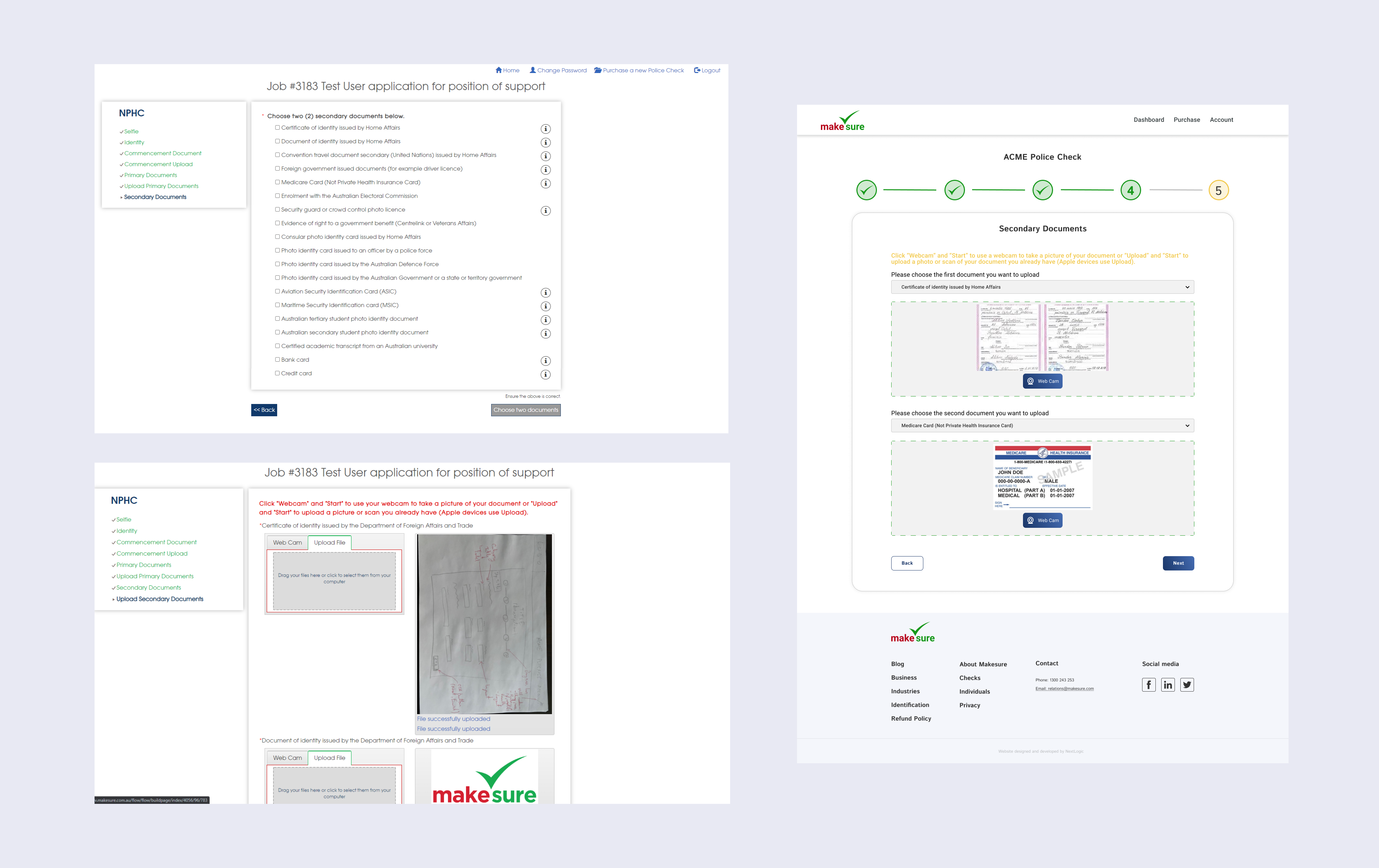This screenshot has height=868, width=1379.
Task: Check Certificate of identity issued by Home Affairs
Action: click(x=277, y=127)
